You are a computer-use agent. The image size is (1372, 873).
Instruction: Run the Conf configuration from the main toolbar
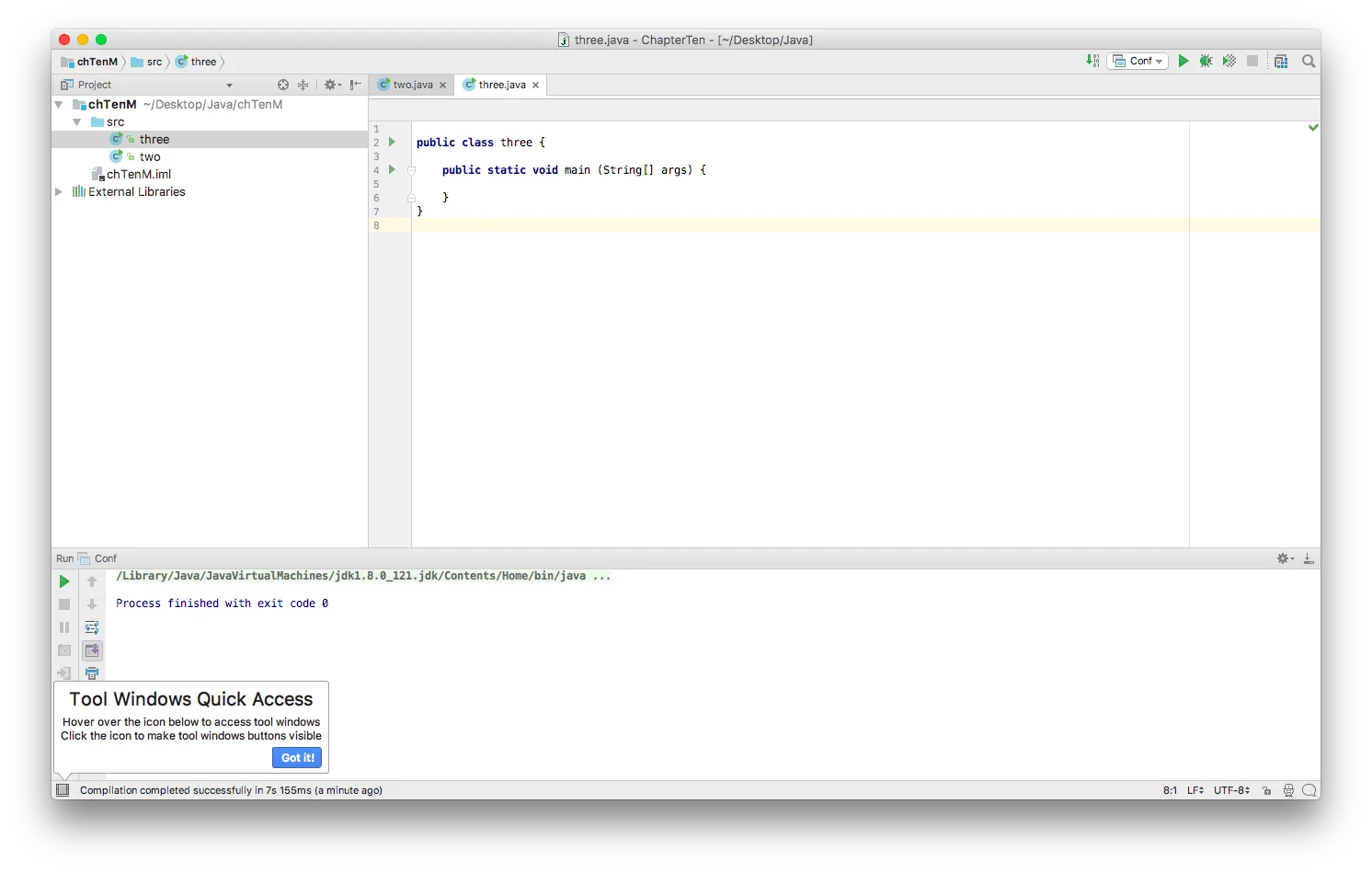pyautogui.click(x=1183, y=61)
